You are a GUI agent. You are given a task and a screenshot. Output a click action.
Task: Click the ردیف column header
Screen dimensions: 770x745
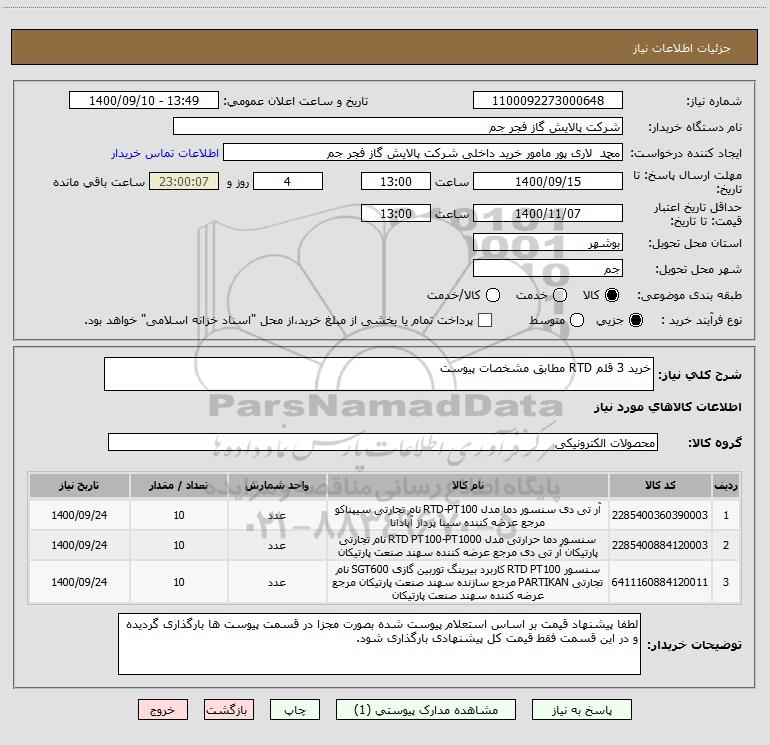click(x=726, y=485)
